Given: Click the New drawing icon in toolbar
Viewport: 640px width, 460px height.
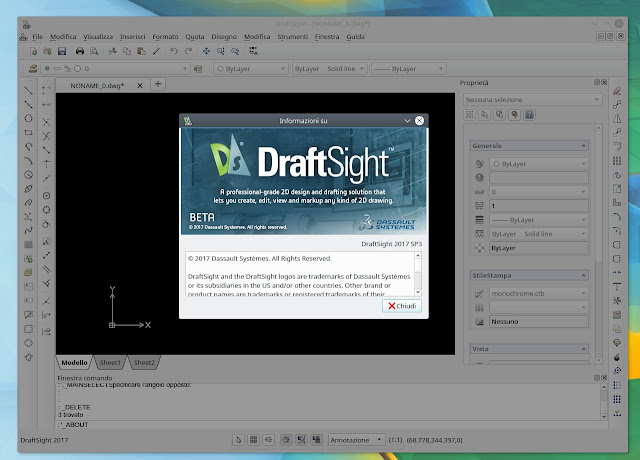Looking at the screenshot, I should [x=33, y=51].
